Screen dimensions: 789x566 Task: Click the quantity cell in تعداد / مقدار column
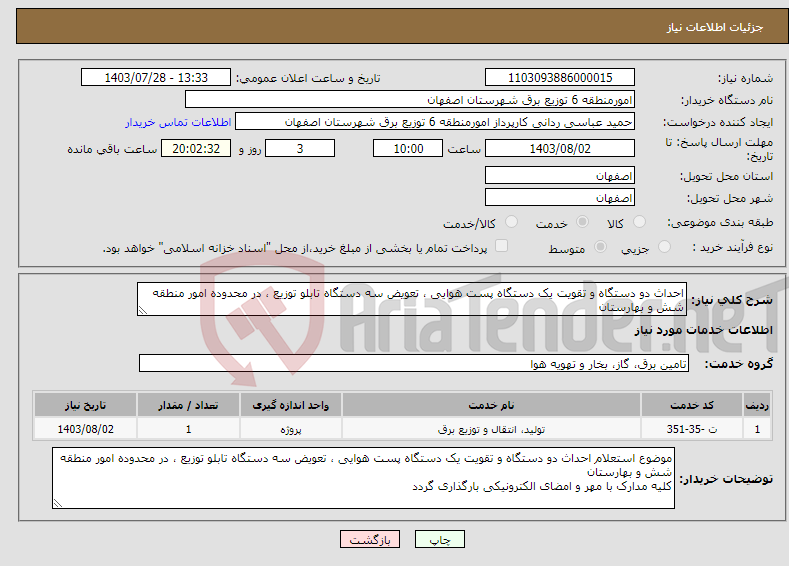(x=188, y=429)
